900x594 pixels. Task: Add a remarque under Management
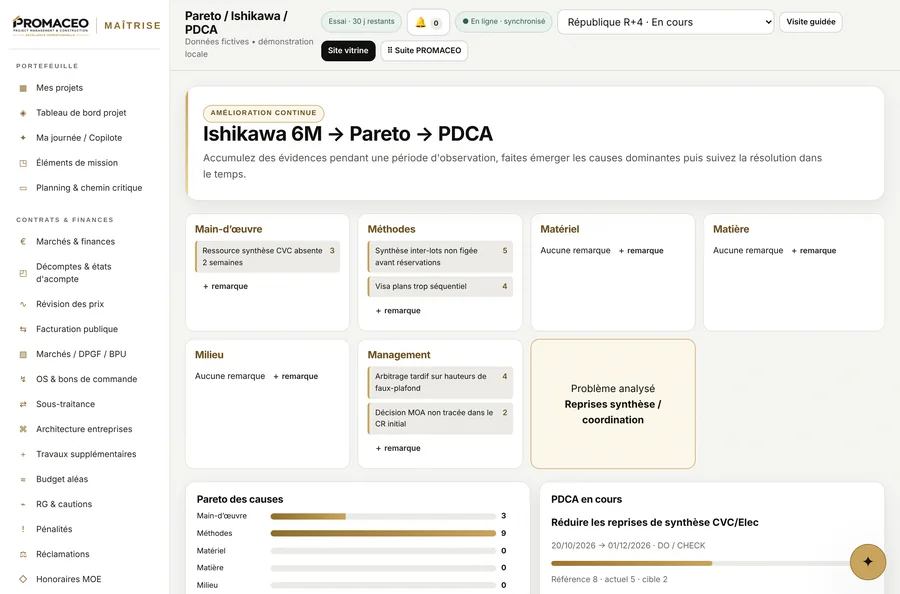click(x=398, y=448)
